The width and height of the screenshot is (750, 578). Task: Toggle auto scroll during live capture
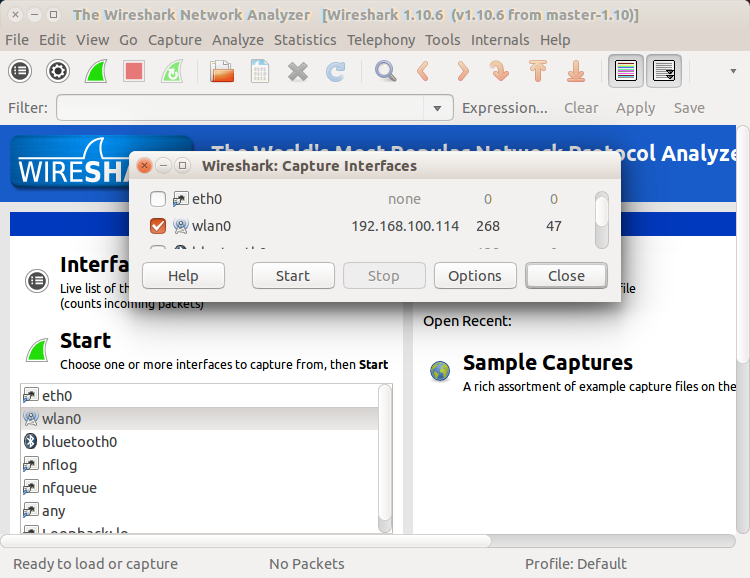[x=664, y=71]
